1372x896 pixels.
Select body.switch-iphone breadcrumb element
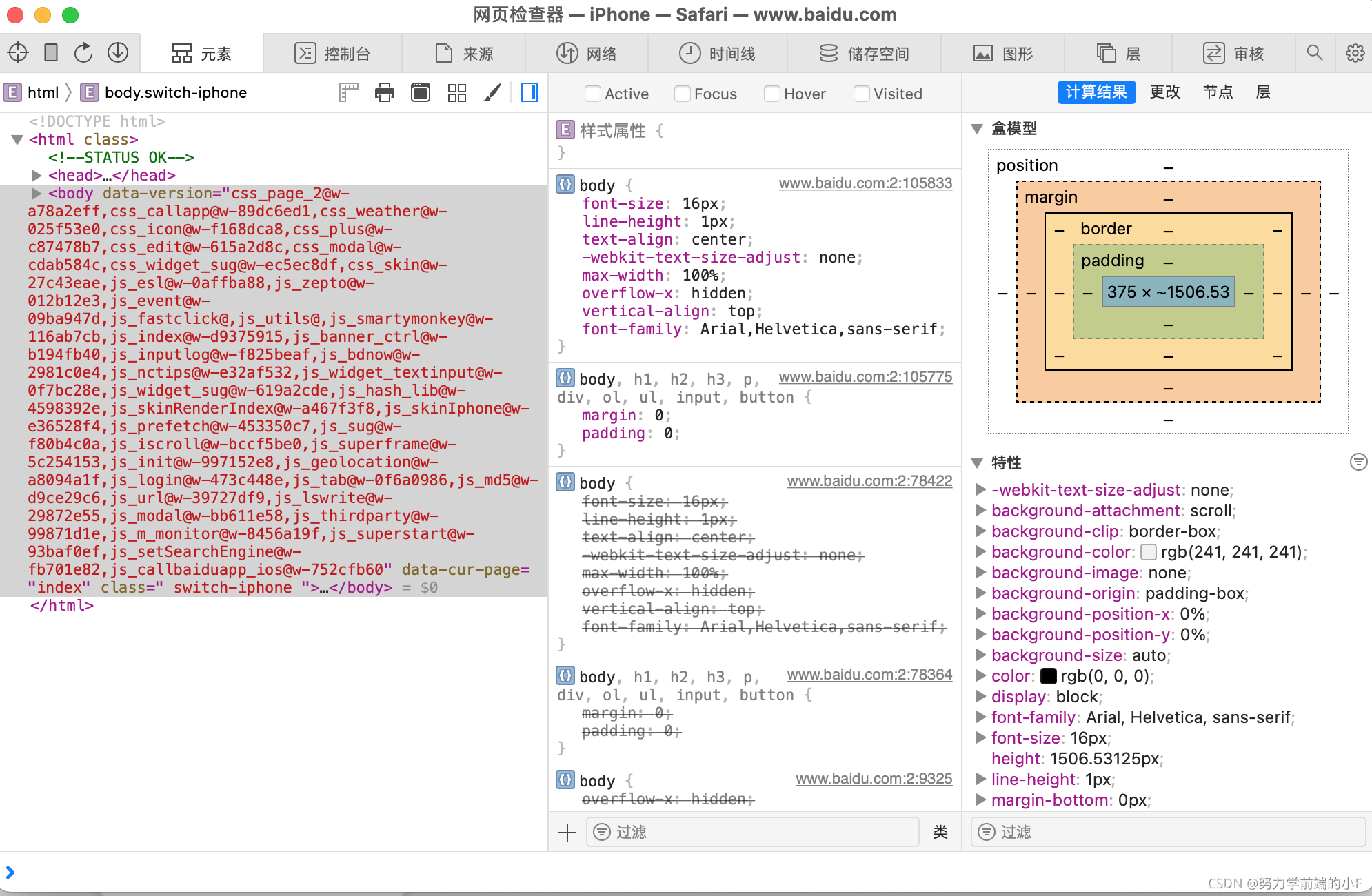[x=164, y=92]
